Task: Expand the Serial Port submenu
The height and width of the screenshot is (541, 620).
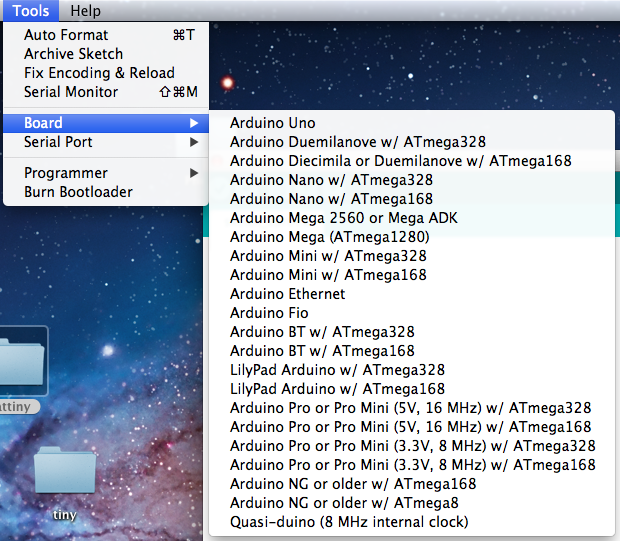Action: (x=106, y=142)
